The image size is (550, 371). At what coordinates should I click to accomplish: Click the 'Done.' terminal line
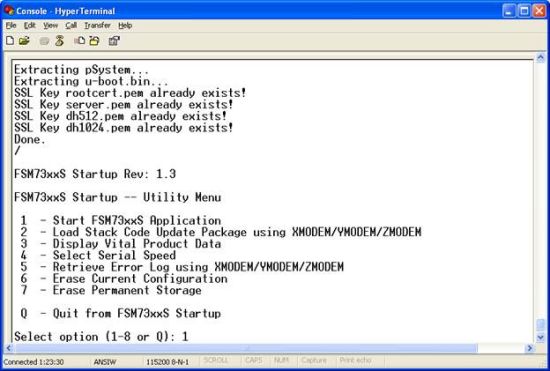click(30, 140)
